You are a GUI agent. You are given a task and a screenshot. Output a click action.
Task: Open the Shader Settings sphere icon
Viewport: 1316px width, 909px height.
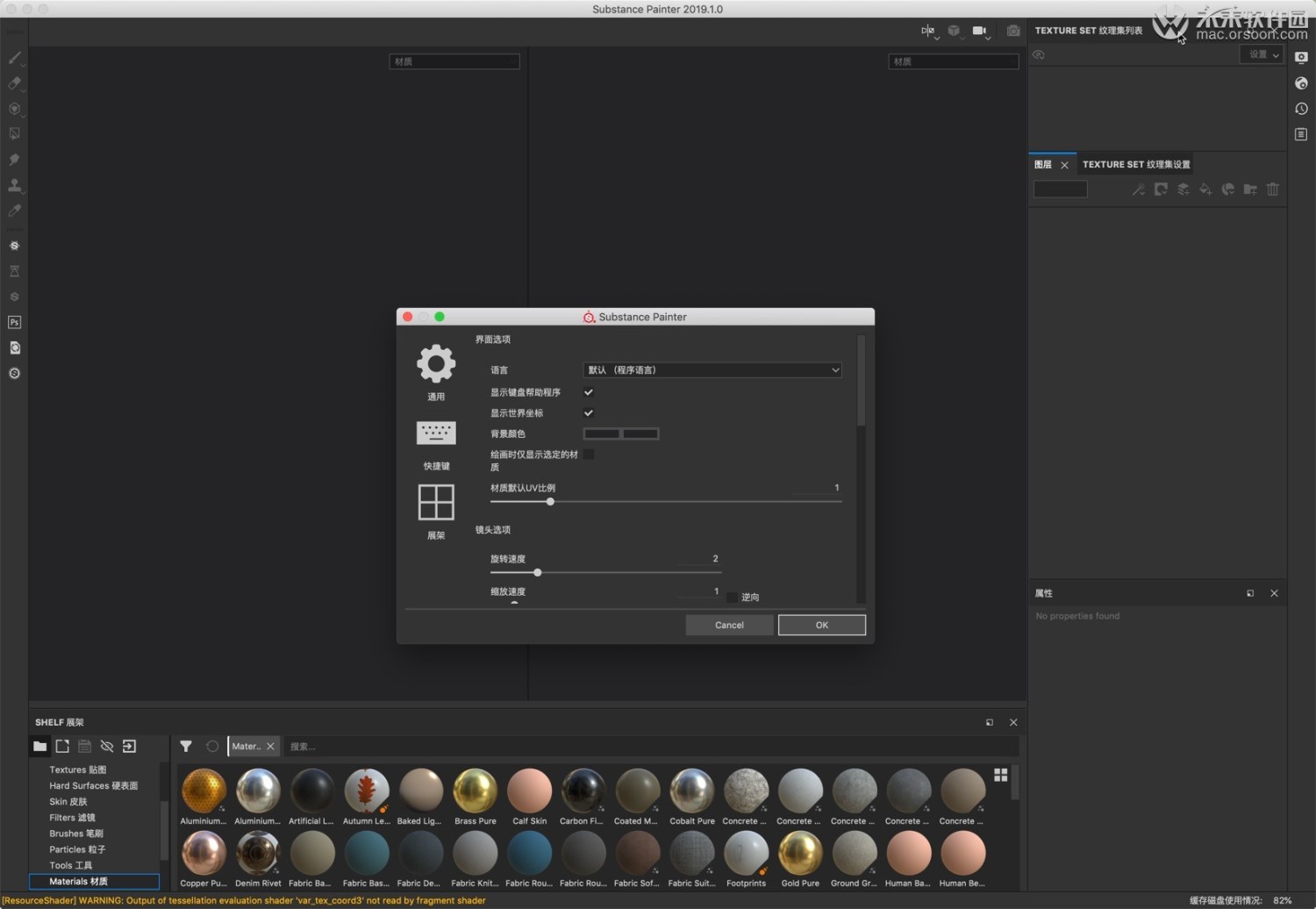(x=1301, y=83)
